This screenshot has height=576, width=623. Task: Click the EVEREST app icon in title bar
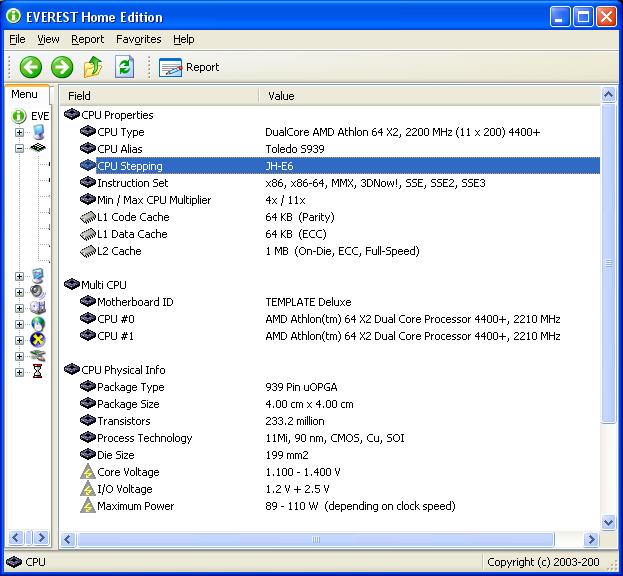14,16
